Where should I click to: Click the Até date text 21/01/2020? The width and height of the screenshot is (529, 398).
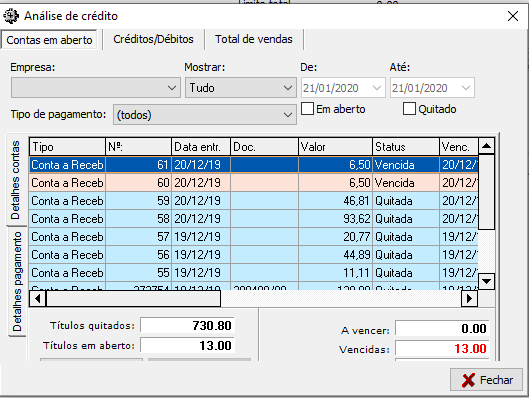pos(419,88)
